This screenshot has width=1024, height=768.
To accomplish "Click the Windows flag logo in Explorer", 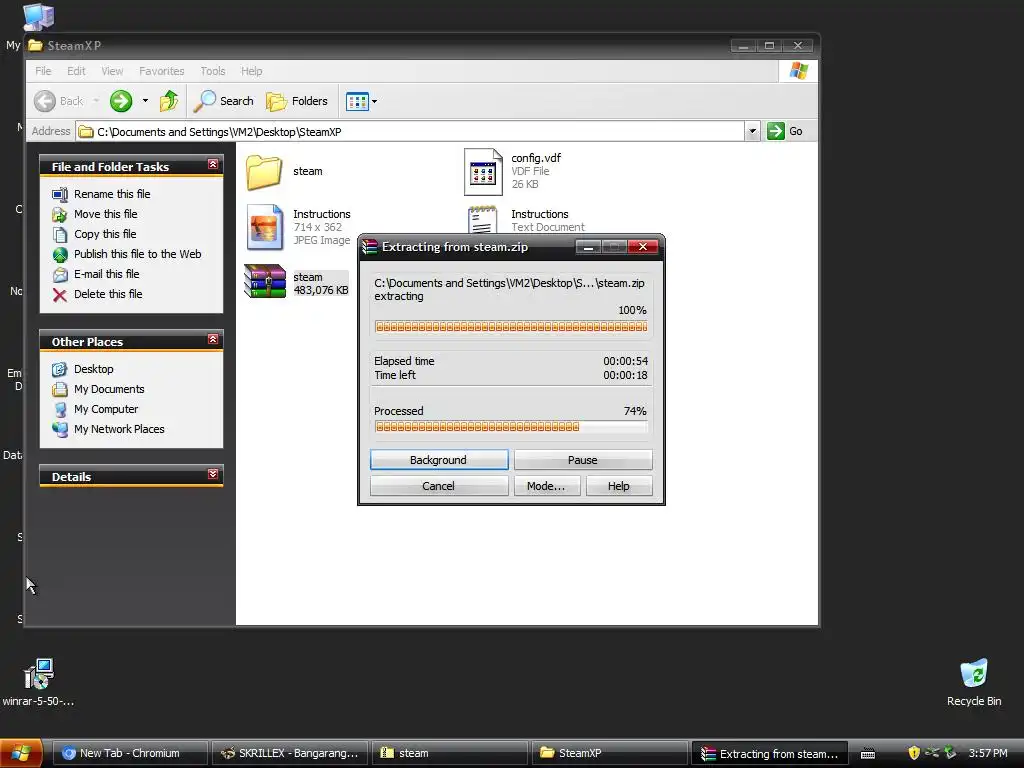I will pyautogui.click(x=799, y=71).
